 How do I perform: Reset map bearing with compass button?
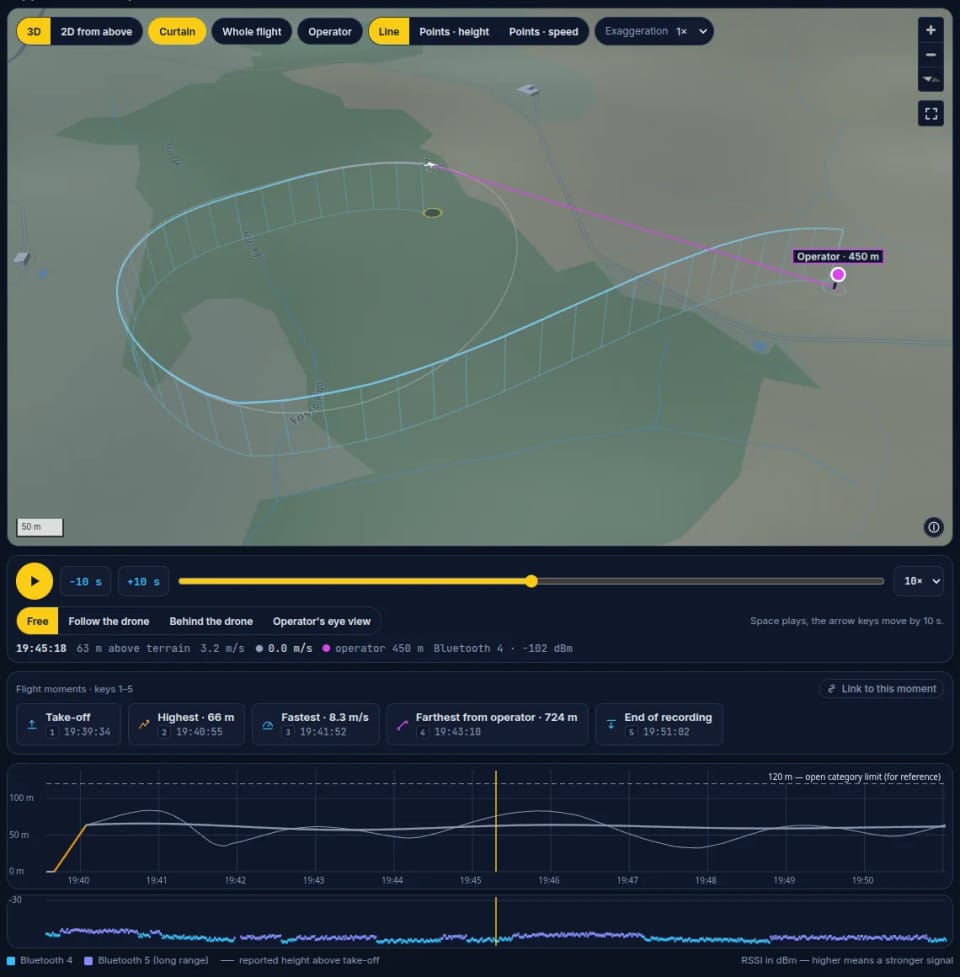pyautogui.click(x=930, y=79)
